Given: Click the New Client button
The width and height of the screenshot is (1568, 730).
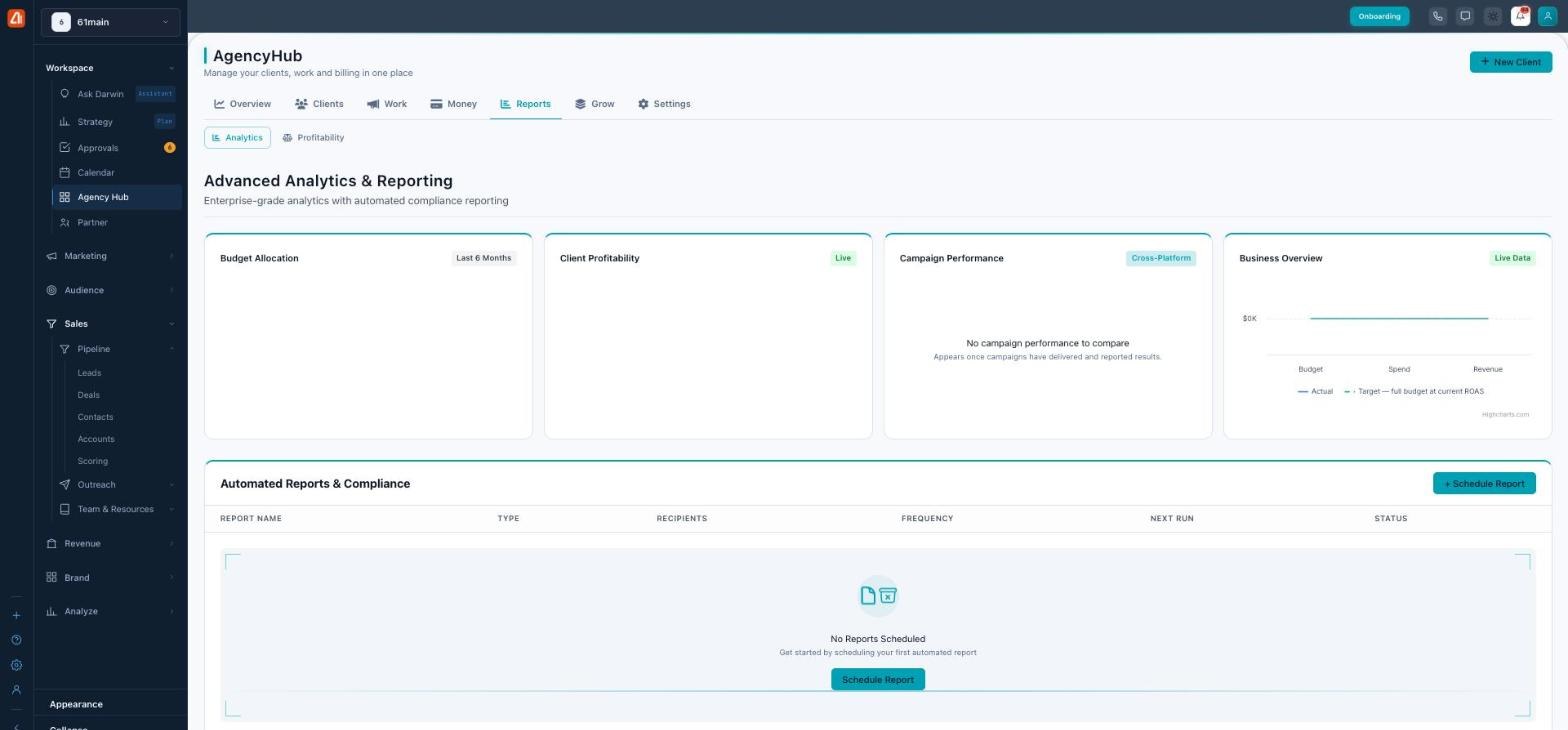Looking at the screenshot, I should click(x=1510, y=62).
